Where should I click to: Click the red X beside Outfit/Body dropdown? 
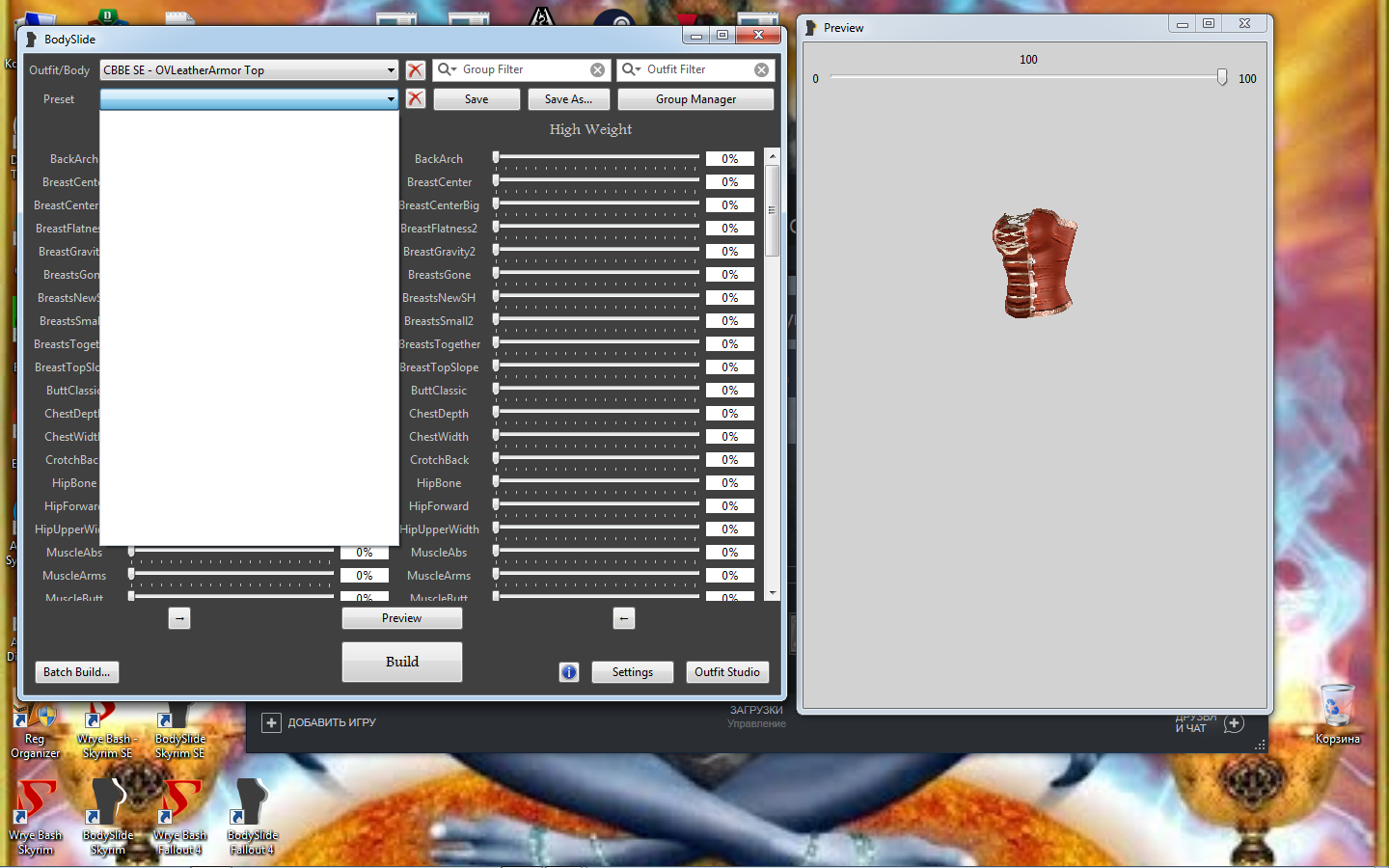pyautogui.click(x=416, y=70)
